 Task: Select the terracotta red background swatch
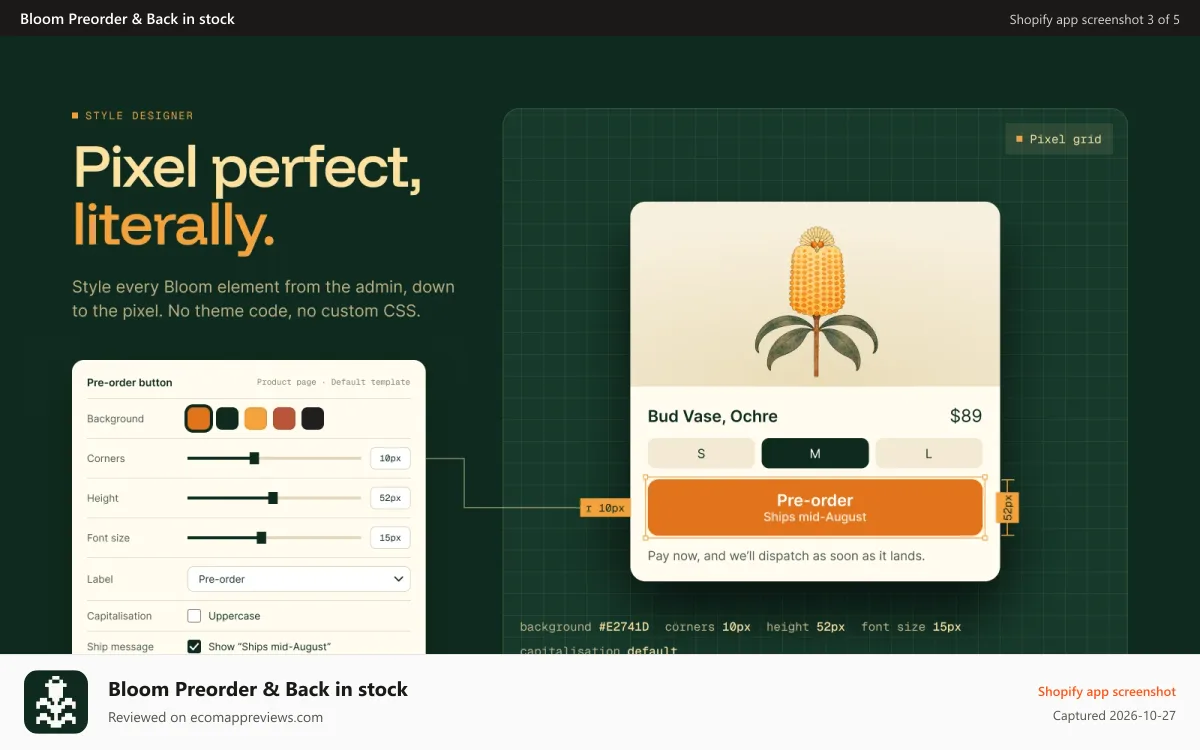click(284, 418)
